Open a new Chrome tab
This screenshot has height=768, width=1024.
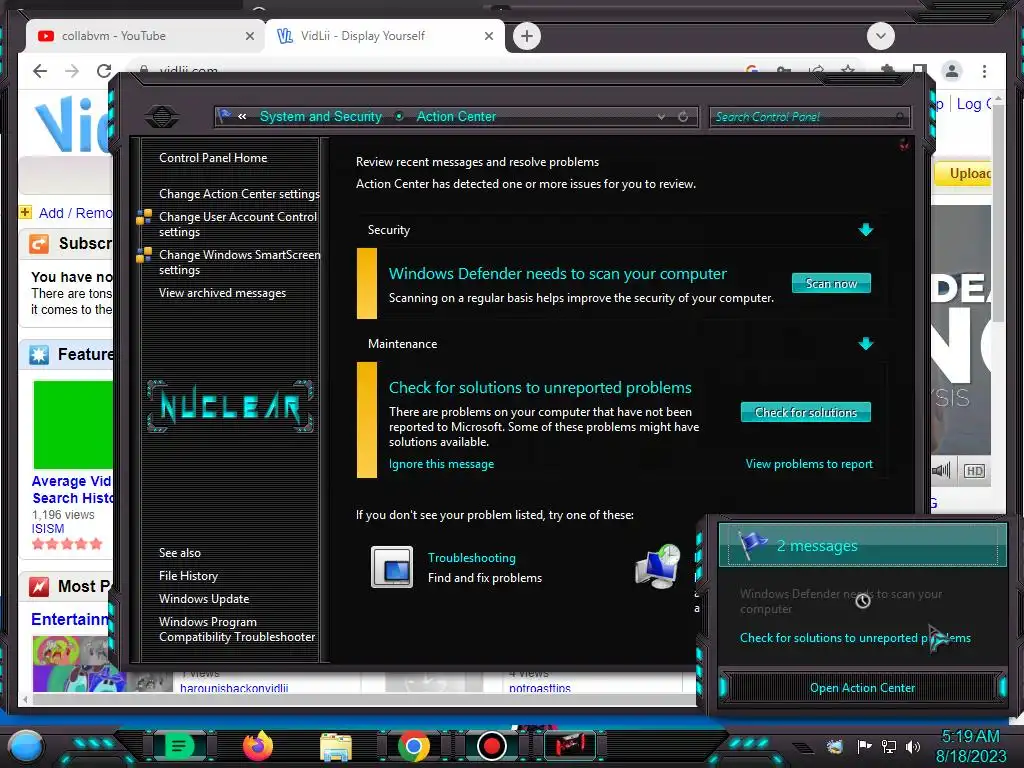tap(527, 36)
